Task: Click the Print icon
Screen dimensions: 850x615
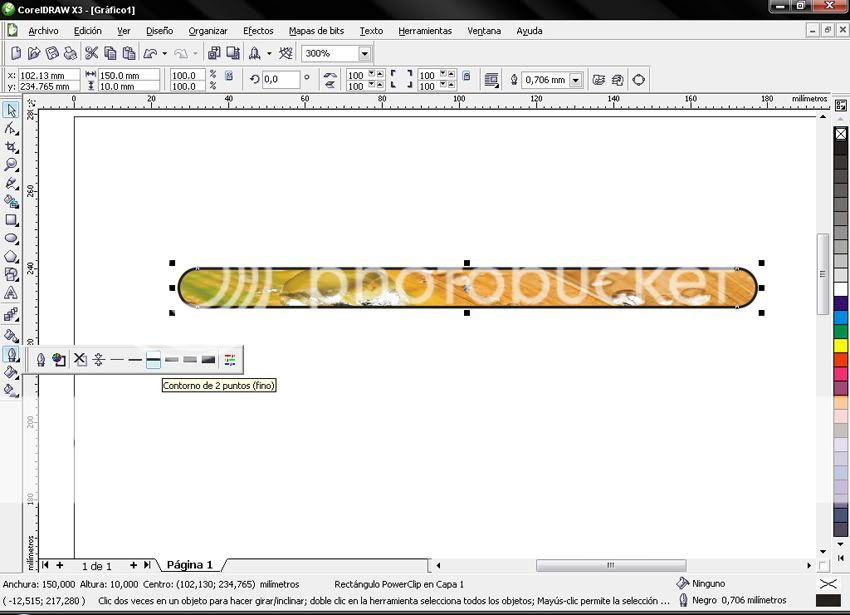Action: click(x=70, y=53)
